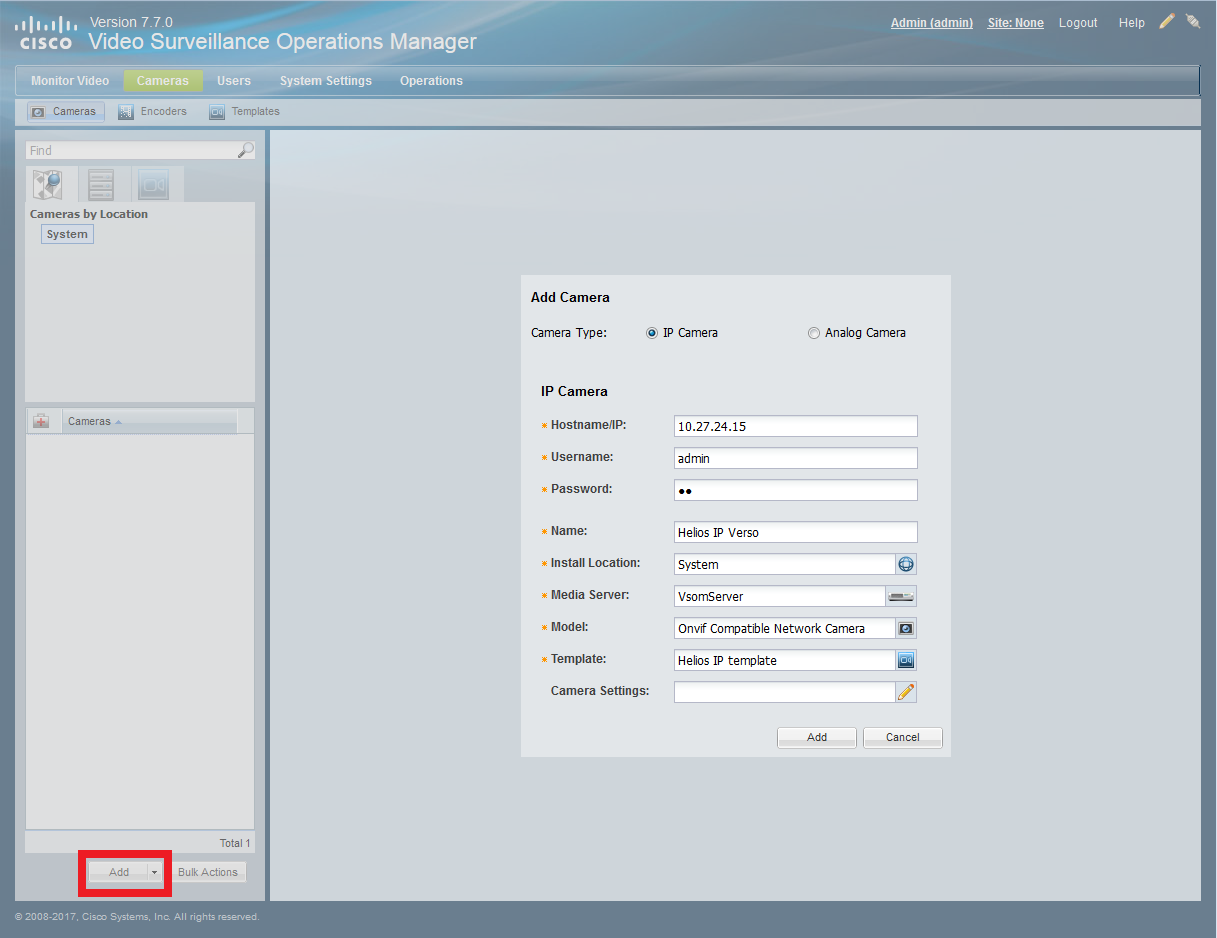Viewport: 1217px width, 938px height.
Task: Click the globe icon beside Install Location
Action: coord(906,564)
